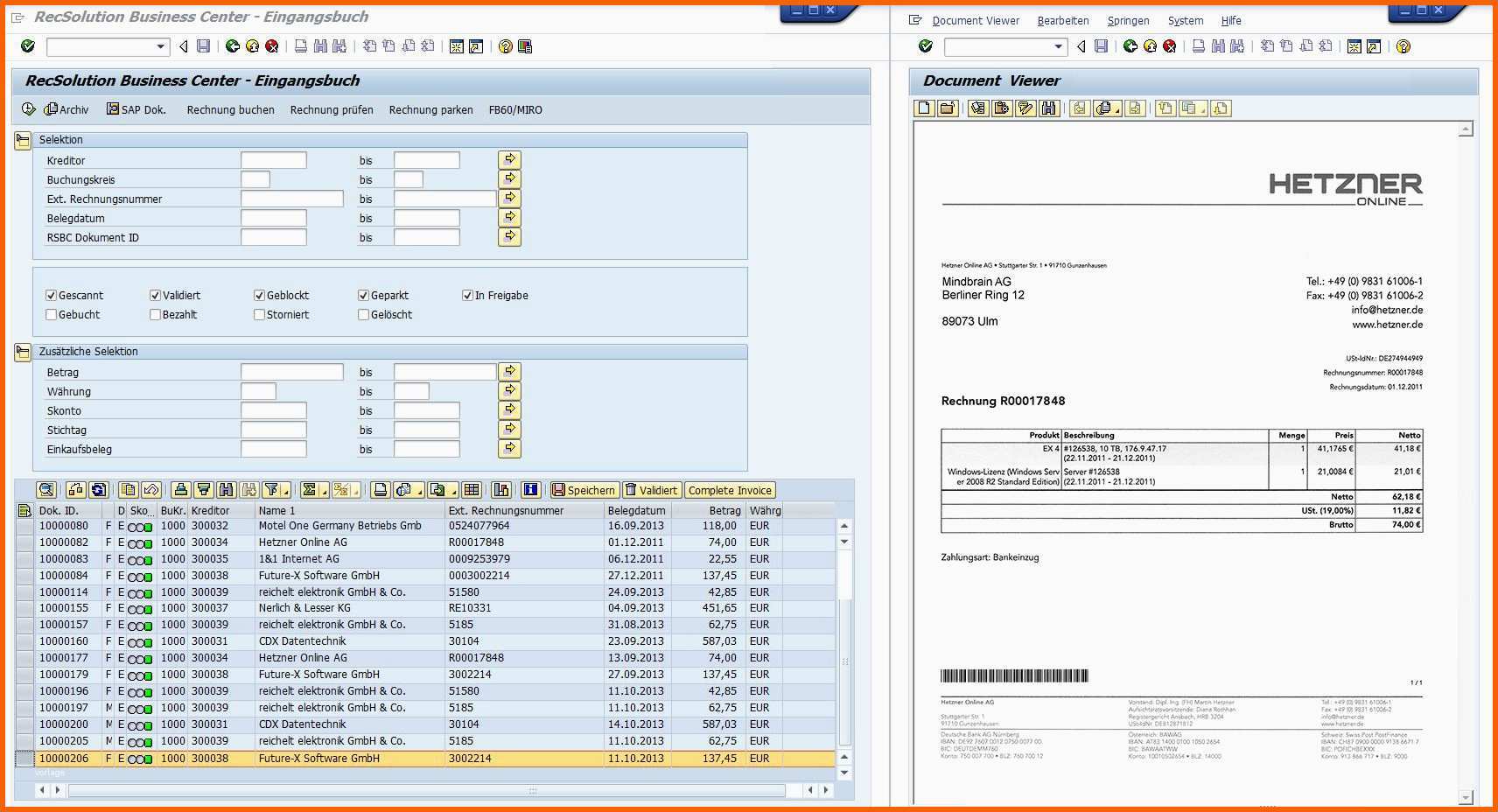Uncheck the Gescannt checkbox
The width and height of the screenshot is (1498, 812).
(x=51, y=296)
